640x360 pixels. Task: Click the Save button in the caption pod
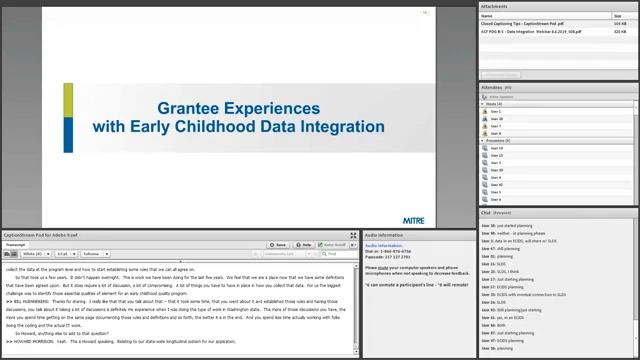click(x=278, y=245)
